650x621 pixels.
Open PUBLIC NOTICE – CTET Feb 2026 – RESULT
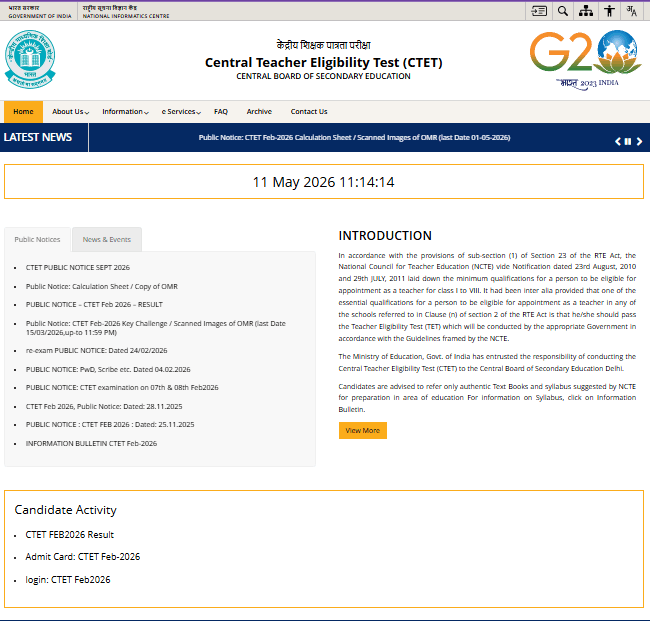click(x=94, y=304)
